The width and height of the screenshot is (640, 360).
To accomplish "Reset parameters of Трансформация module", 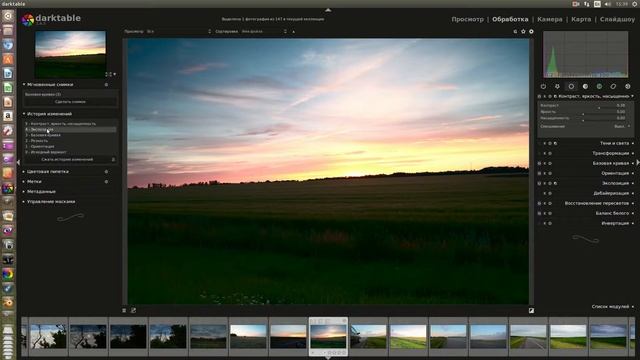I will click(x=550, y=153).
